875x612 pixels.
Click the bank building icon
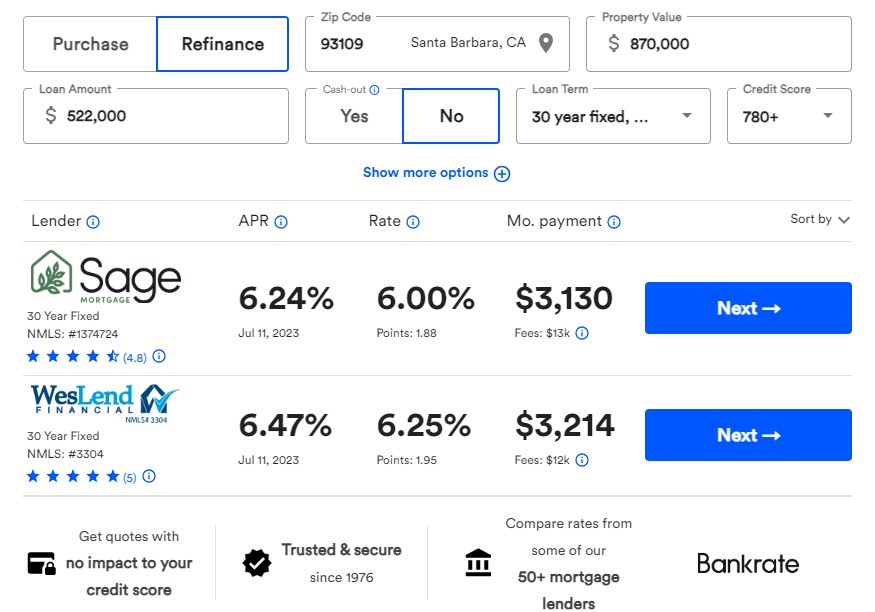coord(478,562)
